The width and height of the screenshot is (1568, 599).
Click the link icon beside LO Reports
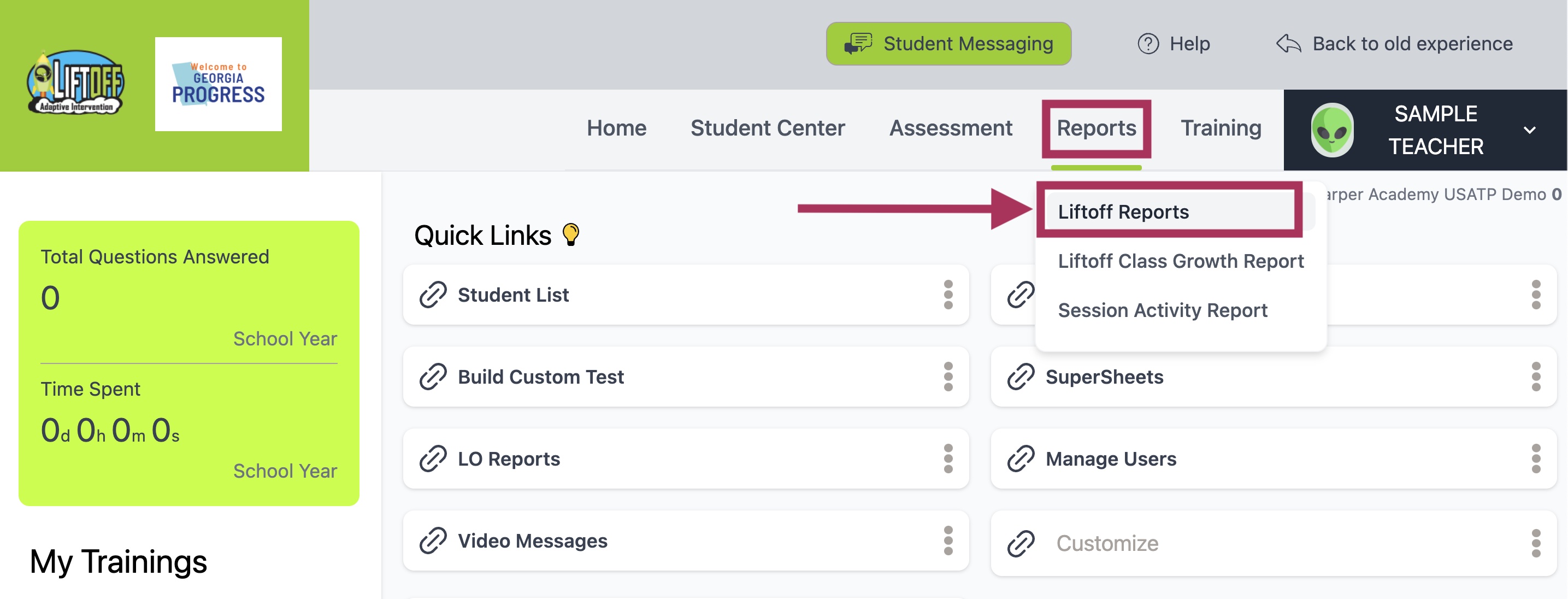[433, 459]
